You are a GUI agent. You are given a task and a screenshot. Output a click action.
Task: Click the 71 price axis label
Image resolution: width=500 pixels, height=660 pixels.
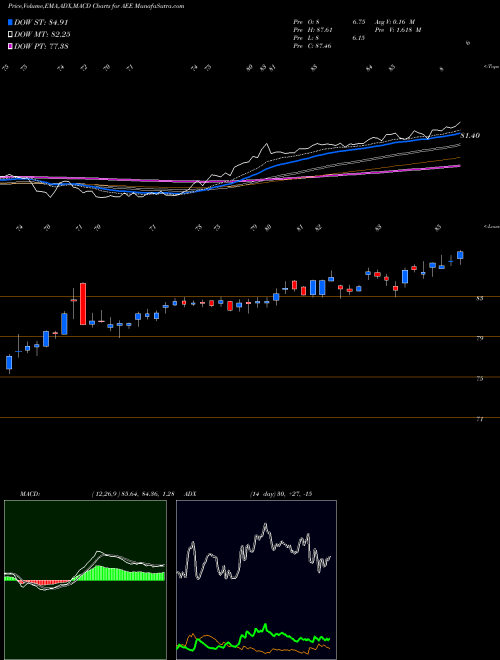click(479, 419)
